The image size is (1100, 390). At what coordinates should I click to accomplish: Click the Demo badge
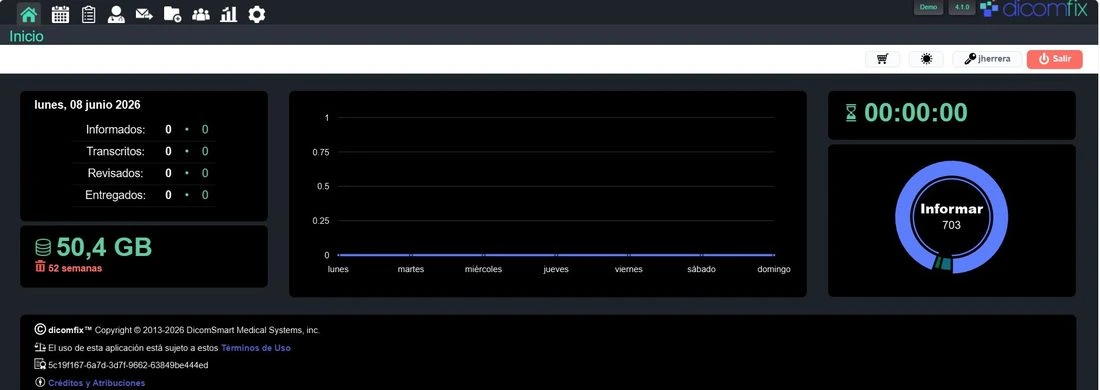pyautogui.click(x=928, y=7)
